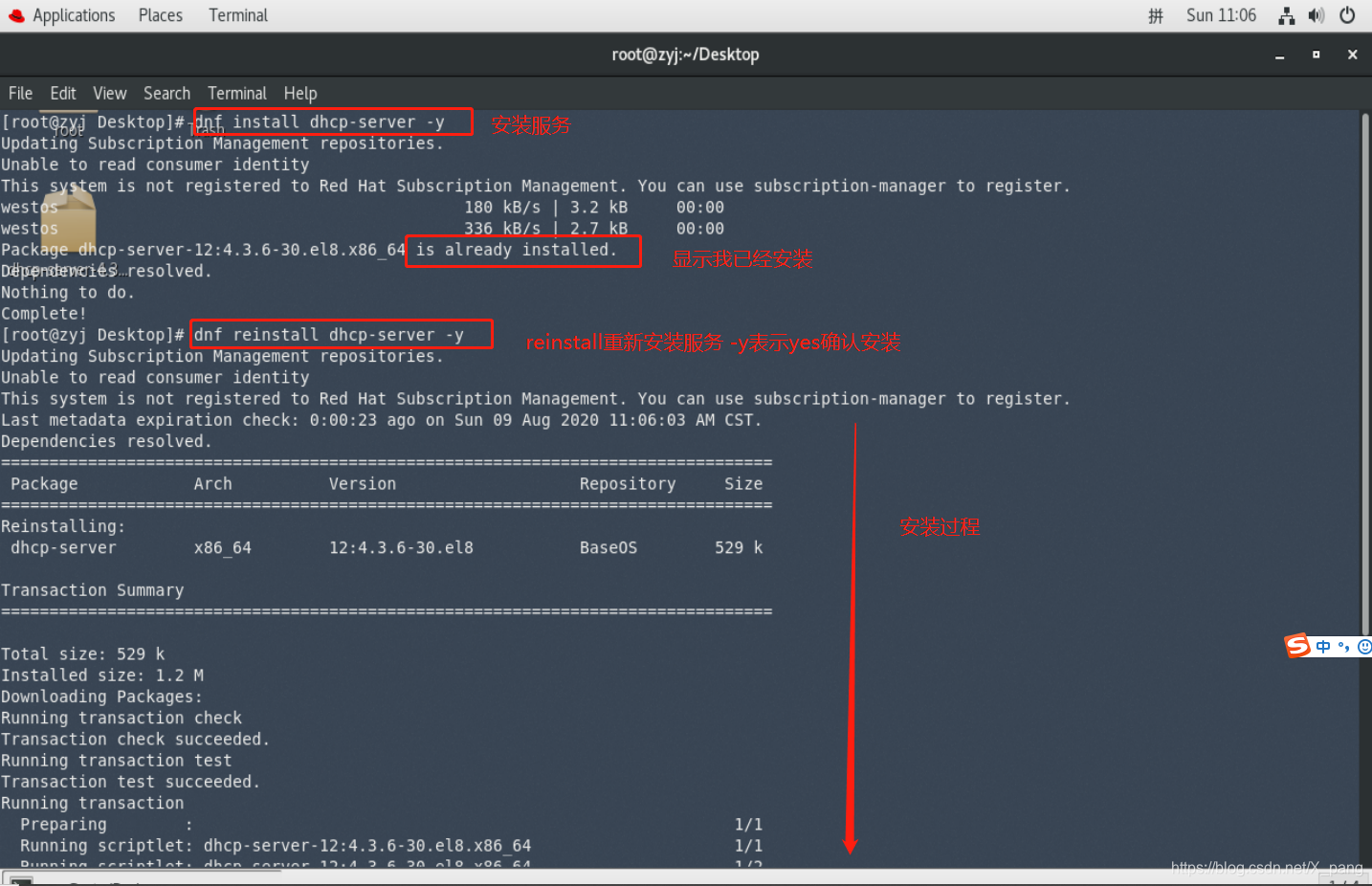This screenshot has width=1372, height=886.
Task: Click the window title root@zyj:~/Desktop
Action: [685, 55]
